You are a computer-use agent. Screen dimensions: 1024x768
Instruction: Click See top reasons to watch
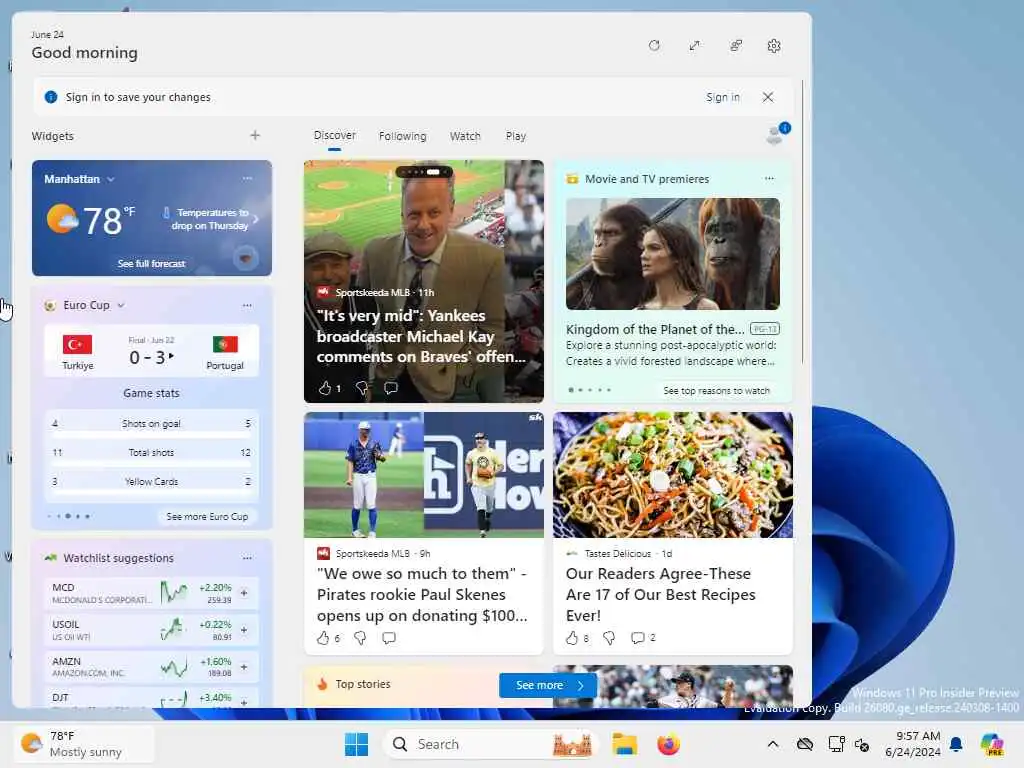click(x=716, y=391)
